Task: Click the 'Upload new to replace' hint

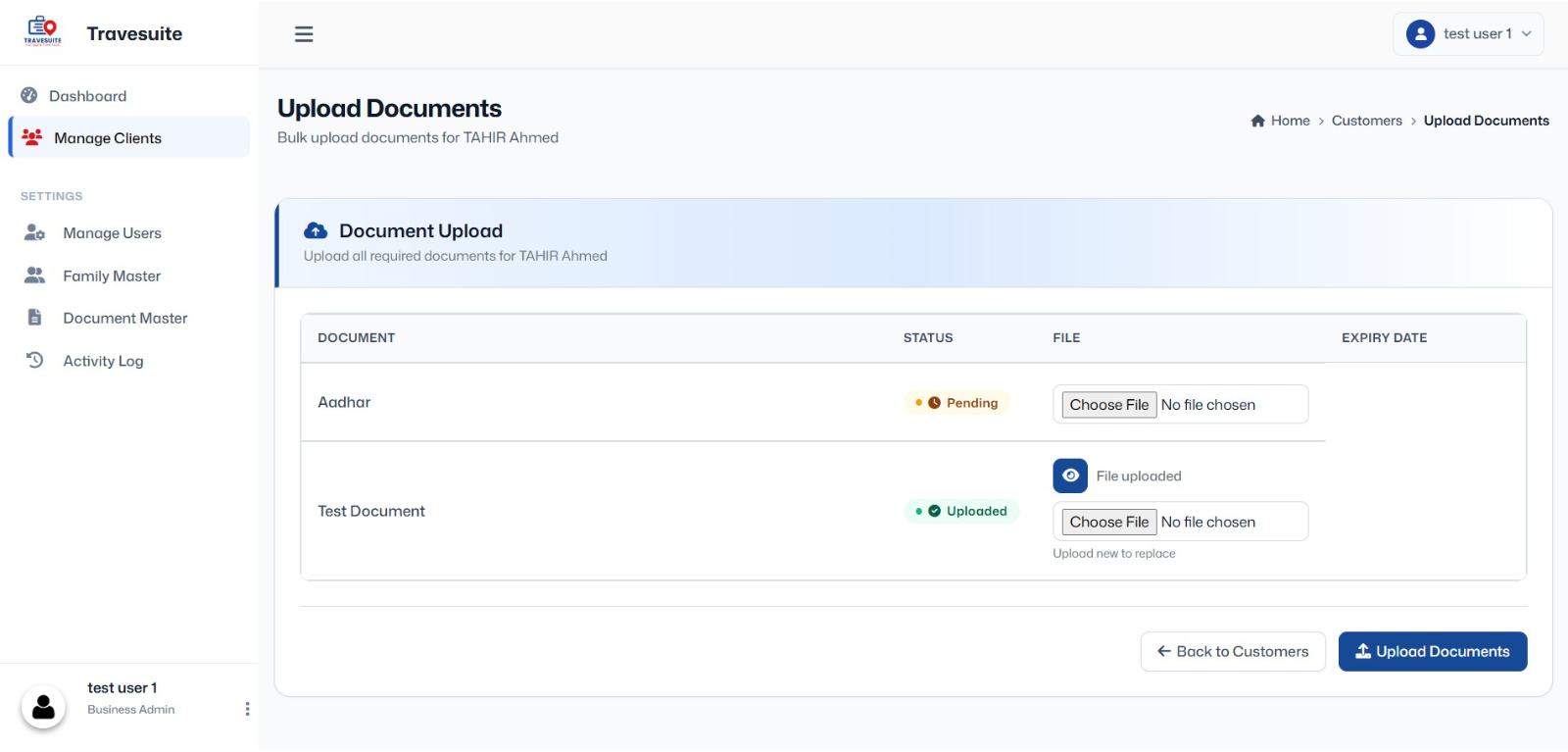Action: (1114, 554)
